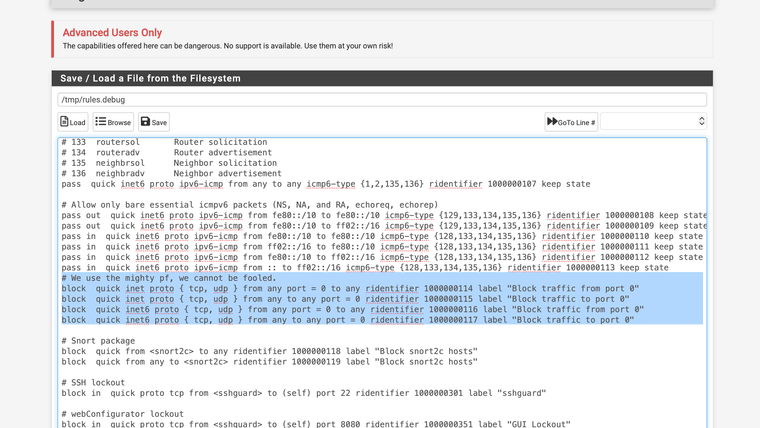Viewport: 760px width, 428px height.
Task: Click the rule with ridentifier 1000000119
Action: (269, 362)
